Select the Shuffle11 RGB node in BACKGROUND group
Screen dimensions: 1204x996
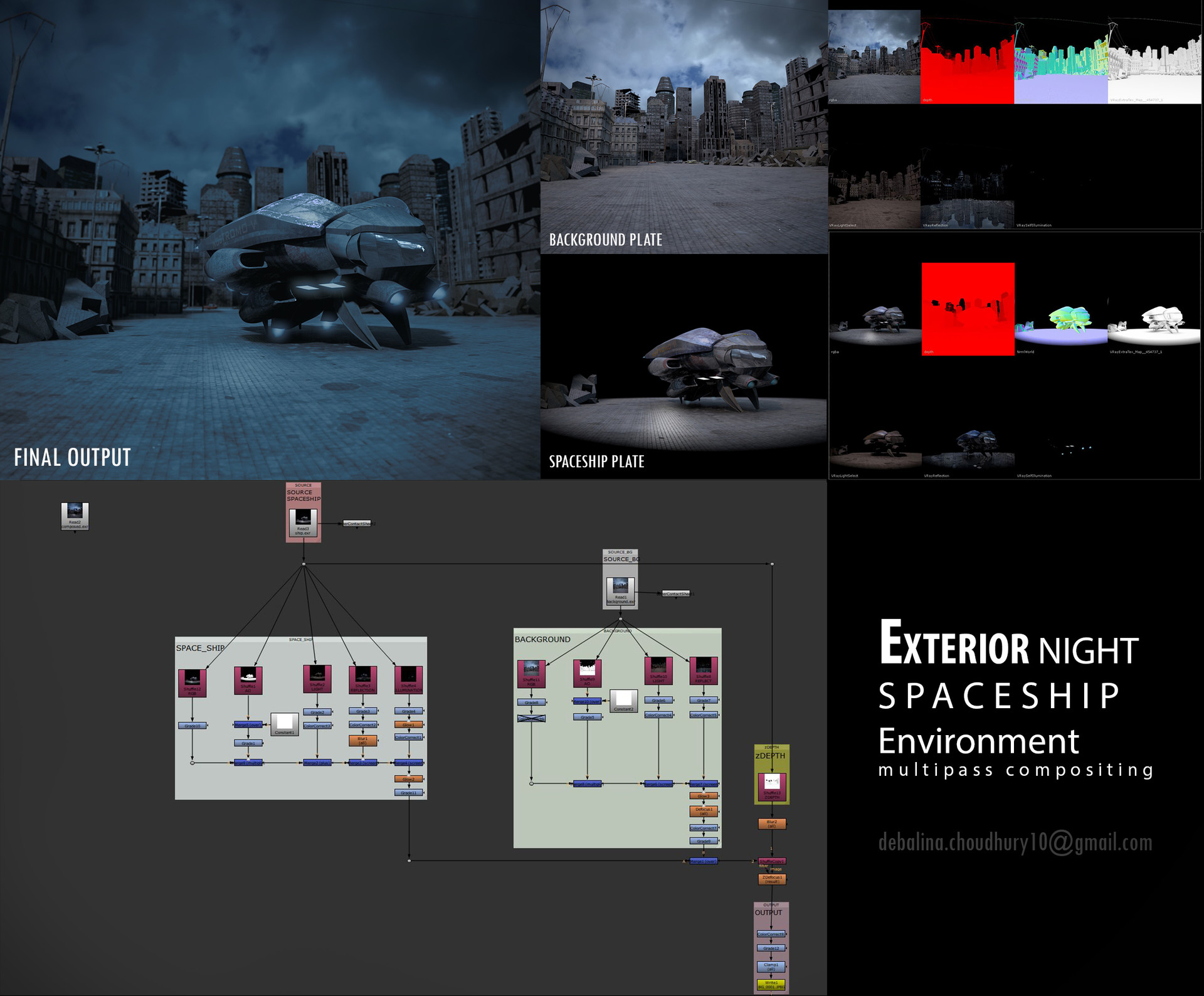point(531,674)
